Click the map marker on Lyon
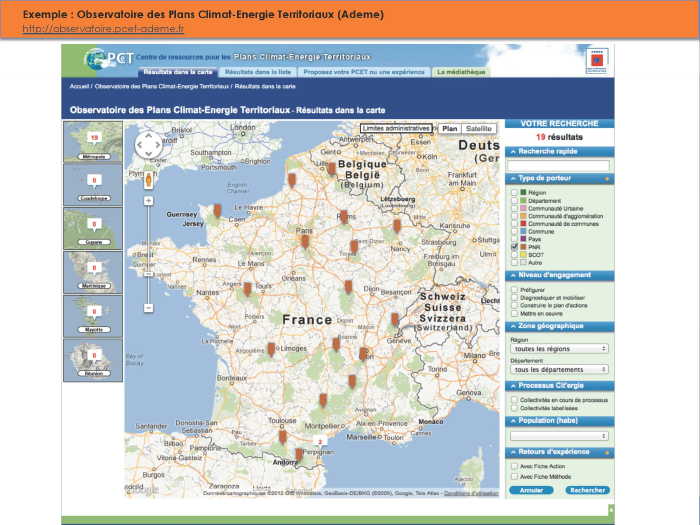The width and height of the screenshot is (700, 525). pyautogui.click(x=363, y=354)
